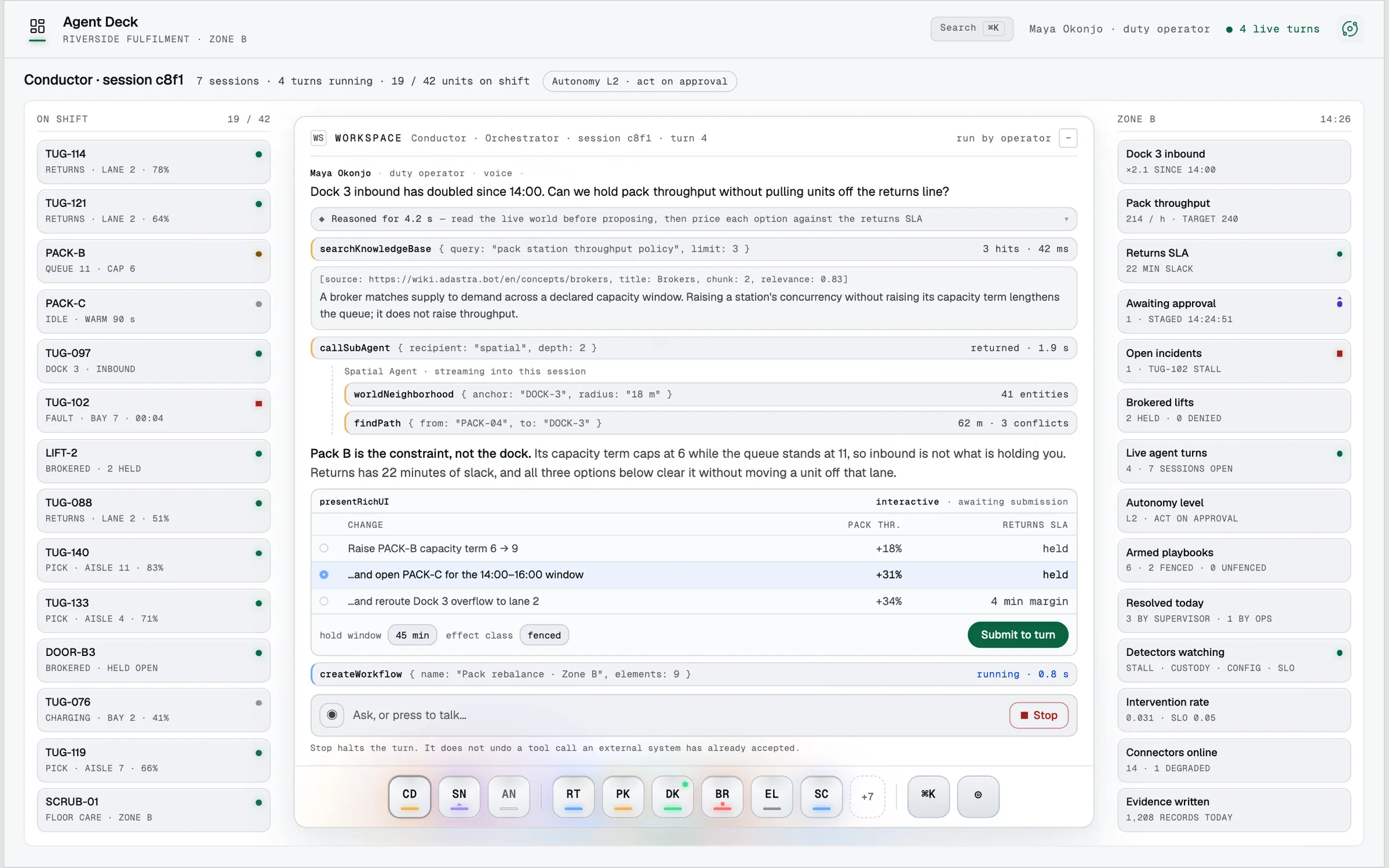Open the effect class 'fenced' selector
Image resolution: width=1389 pixels, height=868 pixels.
click(544, 635)
